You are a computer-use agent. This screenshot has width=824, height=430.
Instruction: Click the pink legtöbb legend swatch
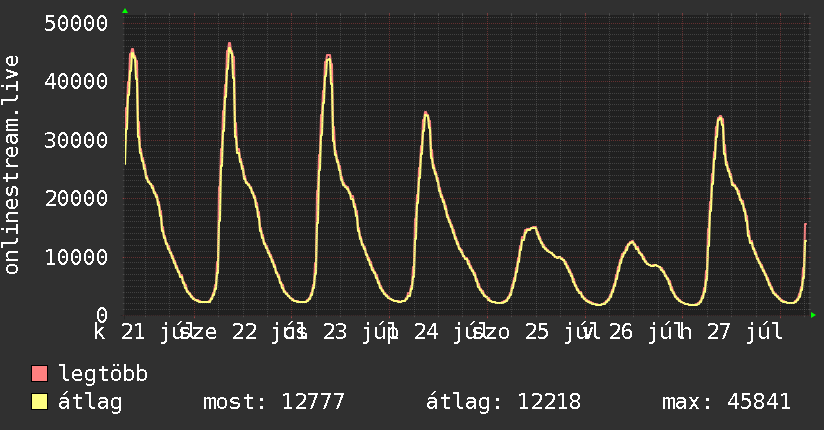pos(39,373)
